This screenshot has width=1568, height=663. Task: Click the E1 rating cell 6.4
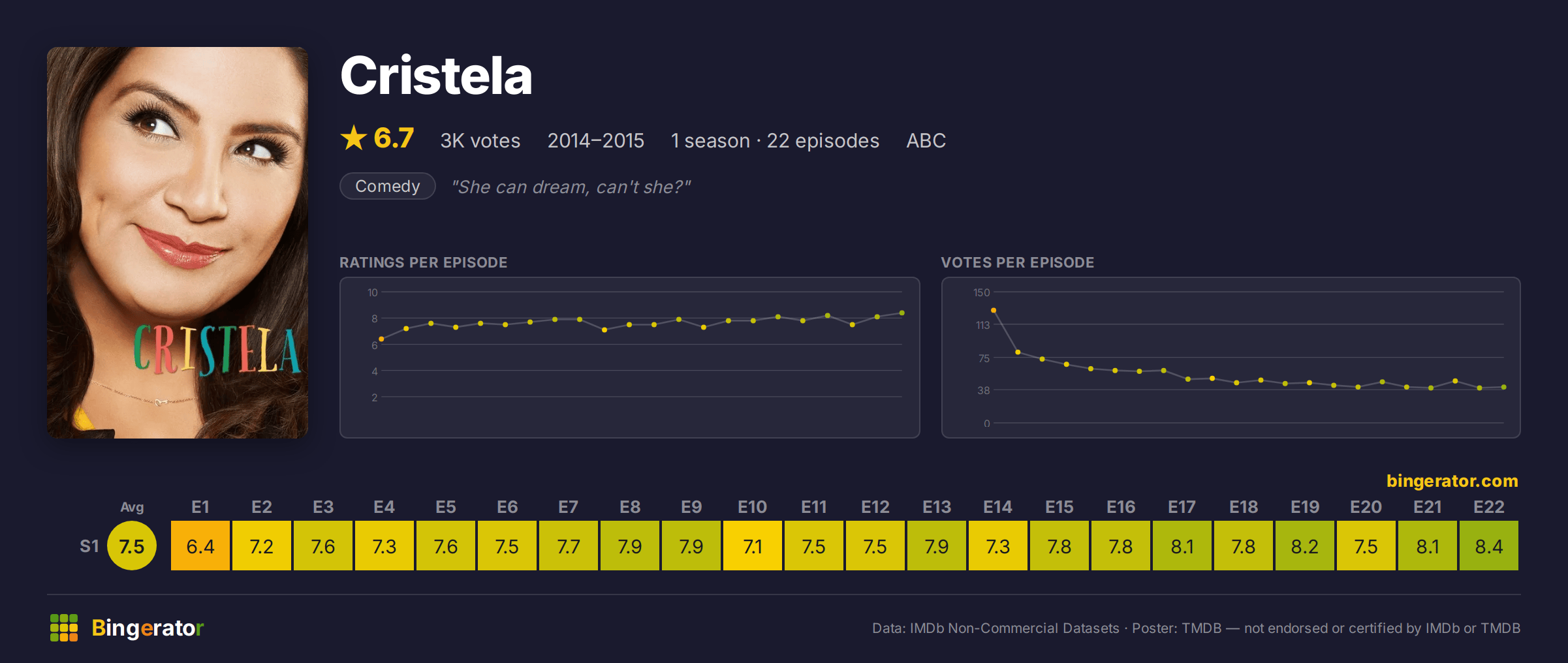tap(200, 546)
